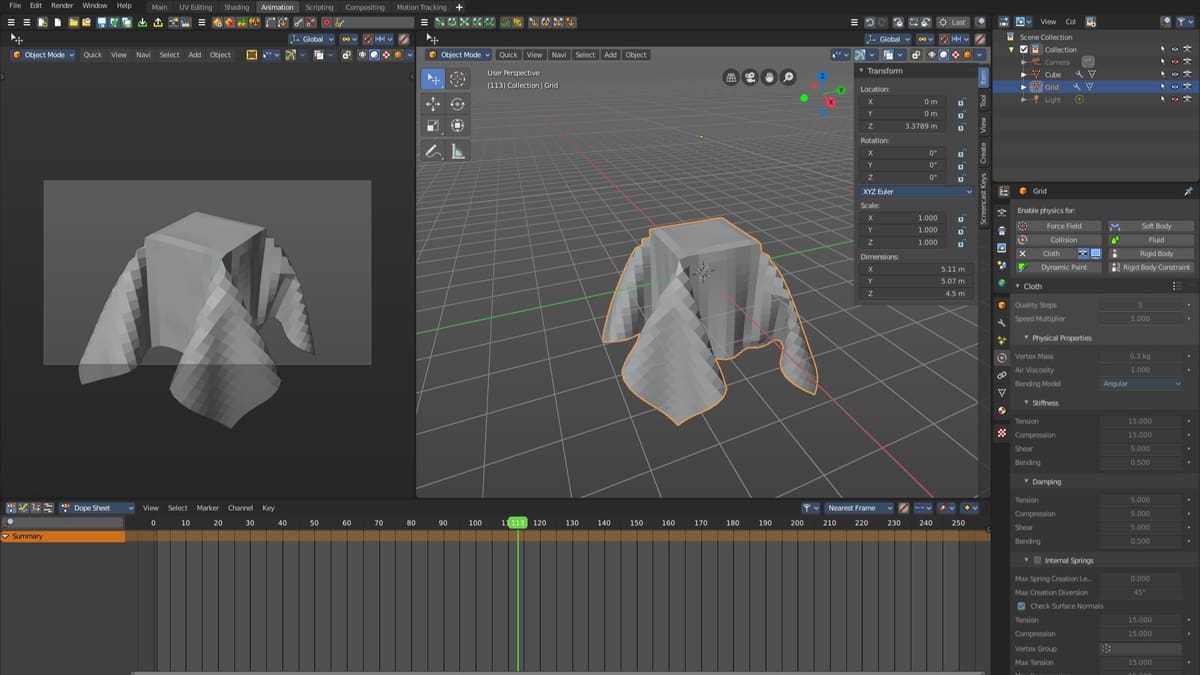1200x675 pixels.
Task: Open the Object Data triangle properties tab
Action: click(x=1001, y=392)
